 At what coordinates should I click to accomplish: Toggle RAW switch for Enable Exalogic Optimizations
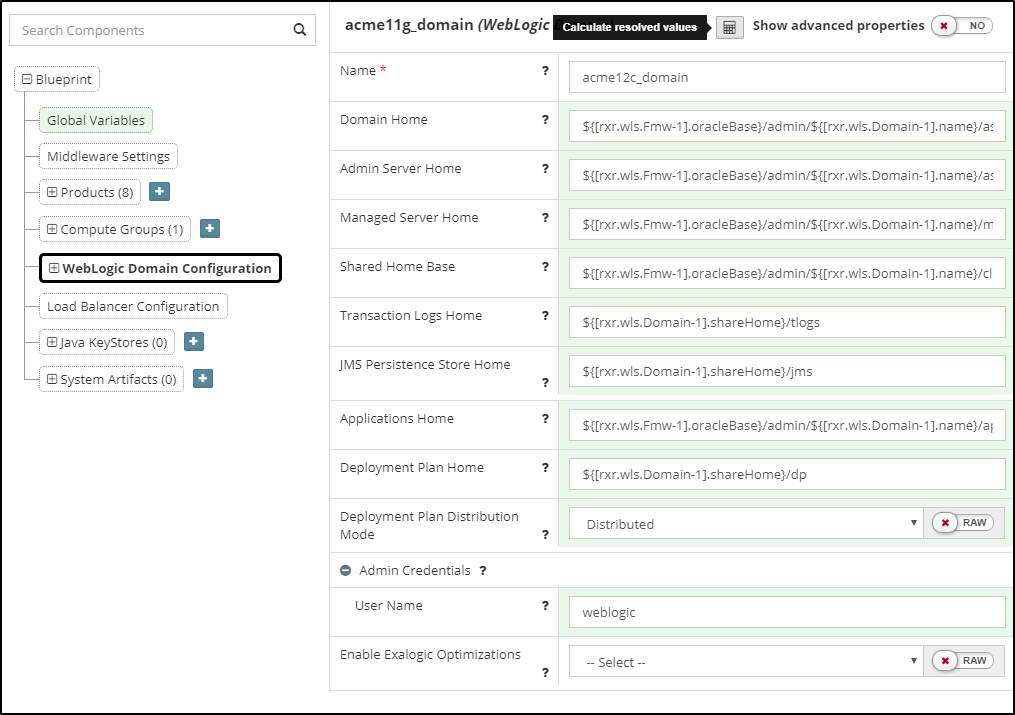tap(962, 661)
